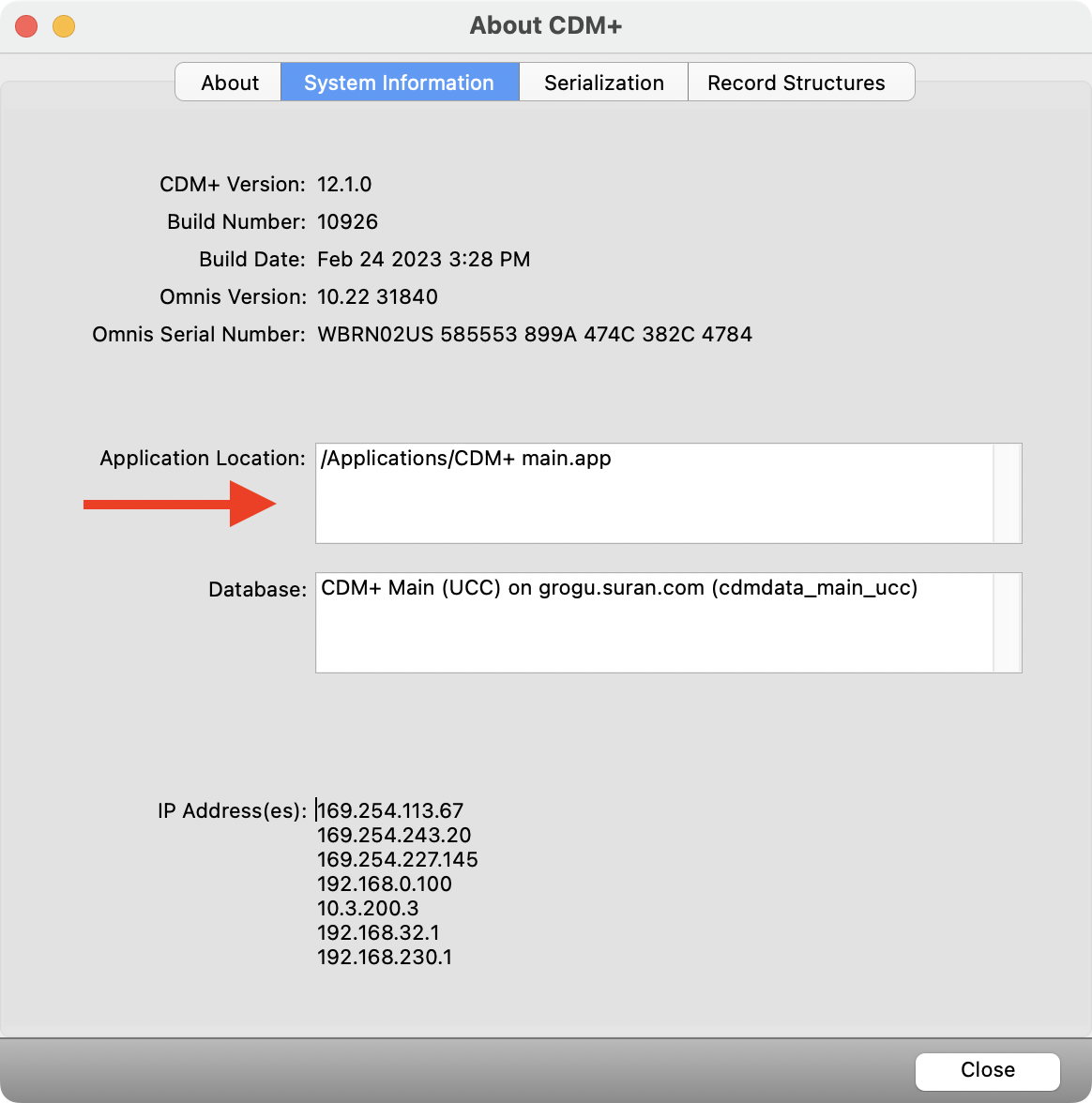Click the Build Date value
The height and width of the screenshot is (1103, 1092).
422,259
